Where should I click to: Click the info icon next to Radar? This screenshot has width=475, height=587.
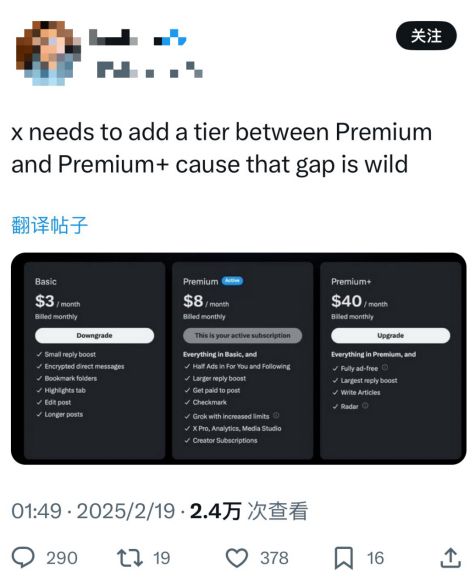pyautogui.click(x=365, y=405)
